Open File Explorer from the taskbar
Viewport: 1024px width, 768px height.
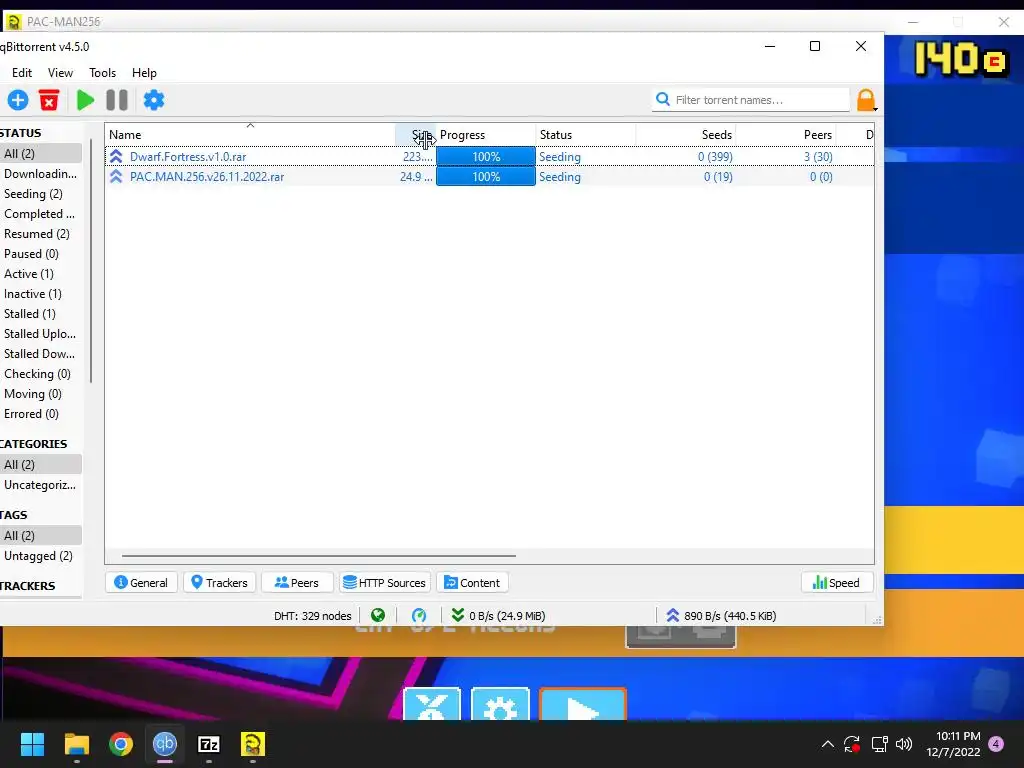76,744
